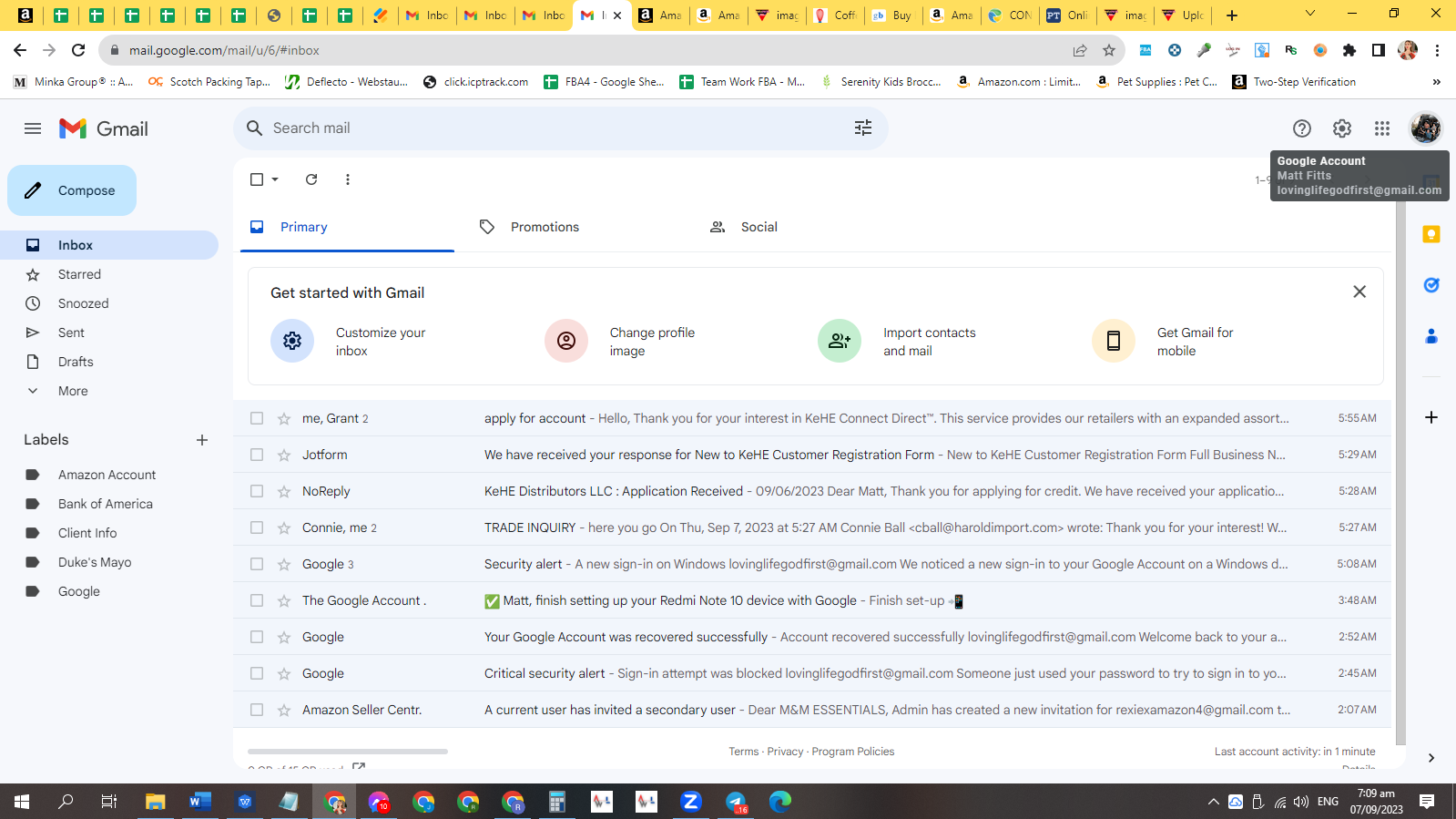The image size is (1456, 819).
Task: Select the Amazon Seller Centr. email checkbox
Action: [257, 710]
